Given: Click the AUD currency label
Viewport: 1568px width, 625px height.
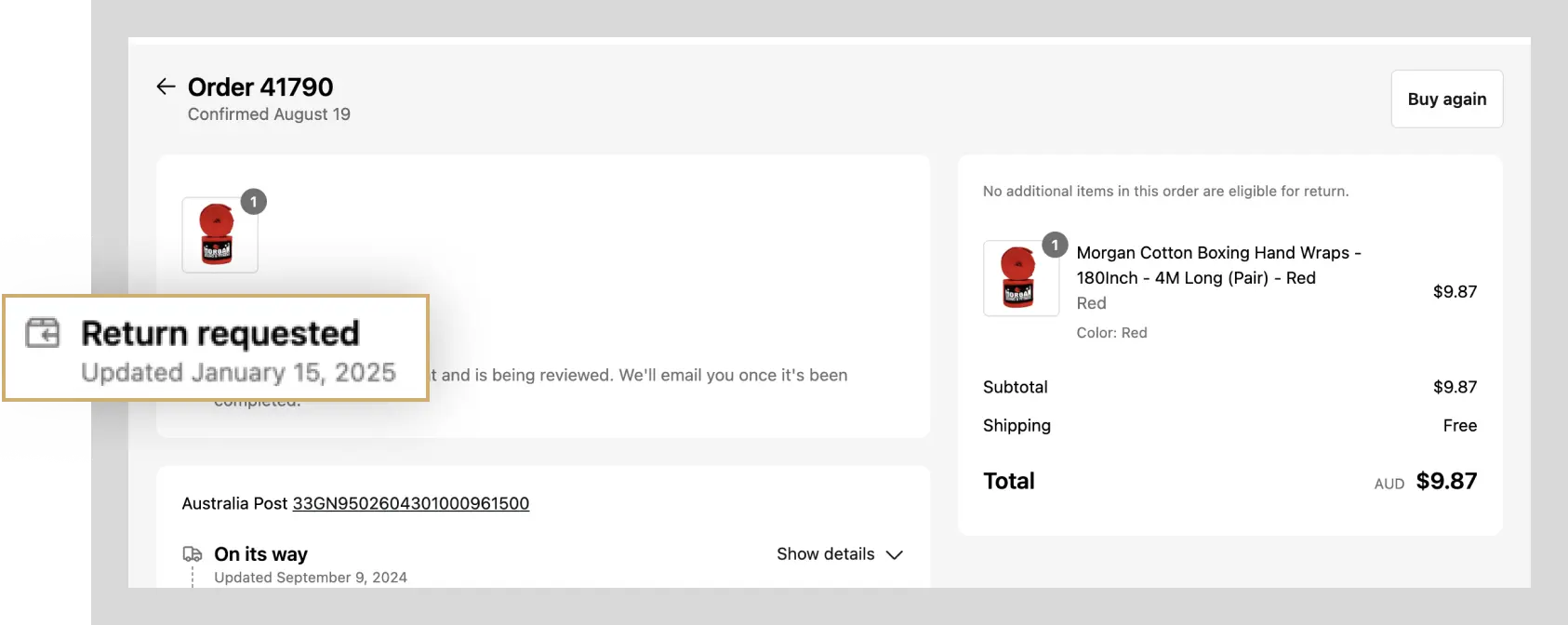Looking at the screenshot, I should 1389,484.
